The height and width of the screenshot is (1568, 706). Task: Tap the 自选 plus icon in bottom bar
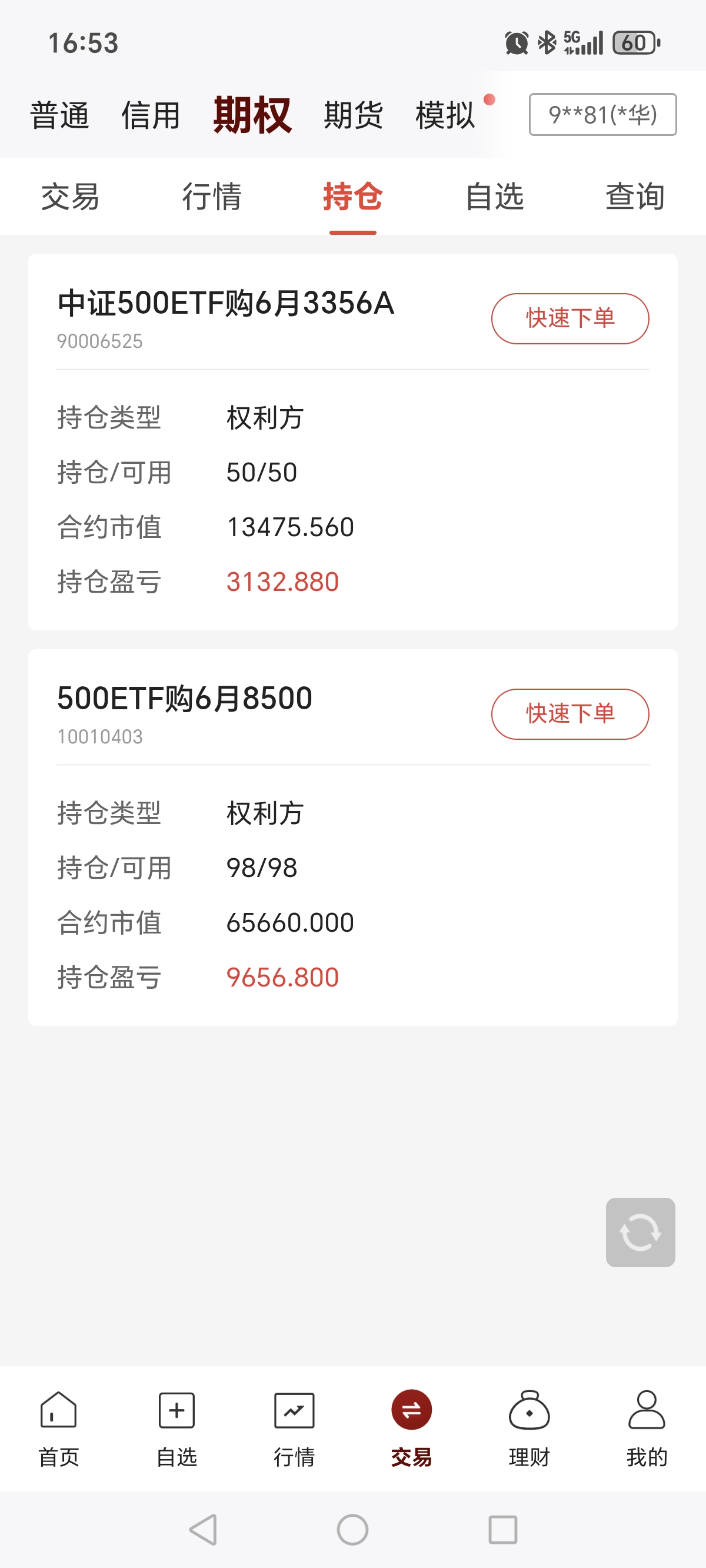pyautogui.click(x=176, y=1410)
